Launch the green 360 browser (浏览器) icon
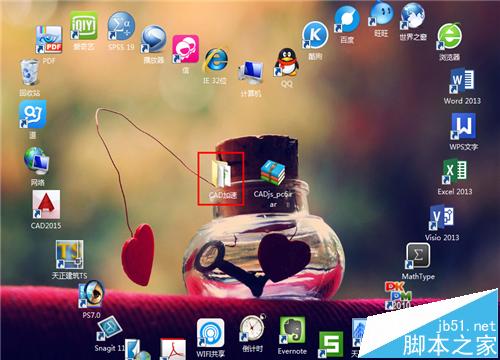Image resolution: width=500 pixels, height=360 pixels. 449,36
